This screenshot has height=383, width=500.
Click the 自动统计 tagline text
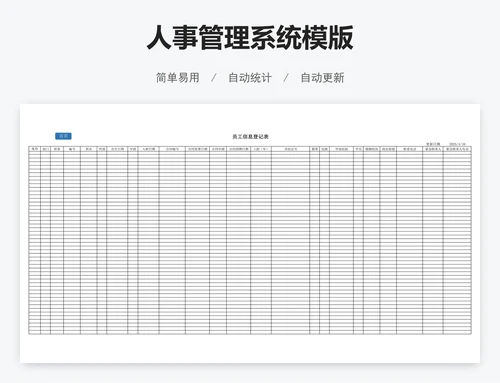[x=250, y=78]
